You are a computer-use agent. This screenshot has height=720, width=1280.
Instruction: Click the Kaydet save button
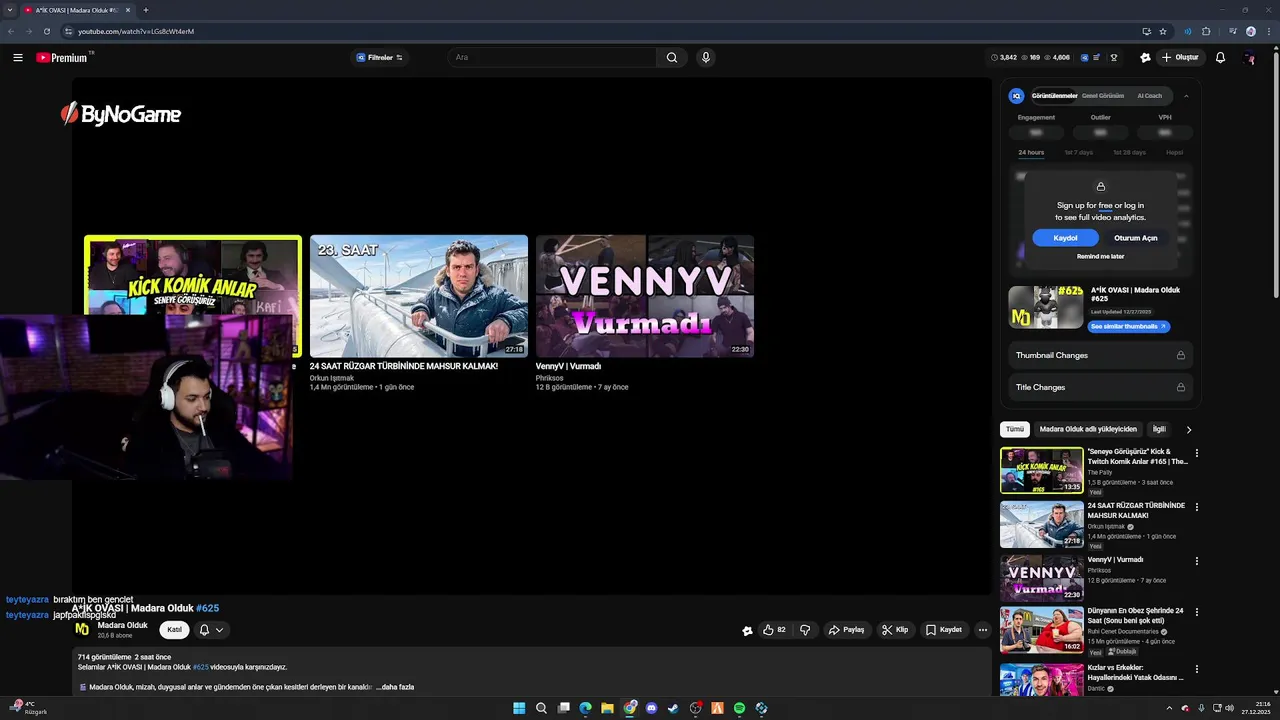(x=944, y=630)
